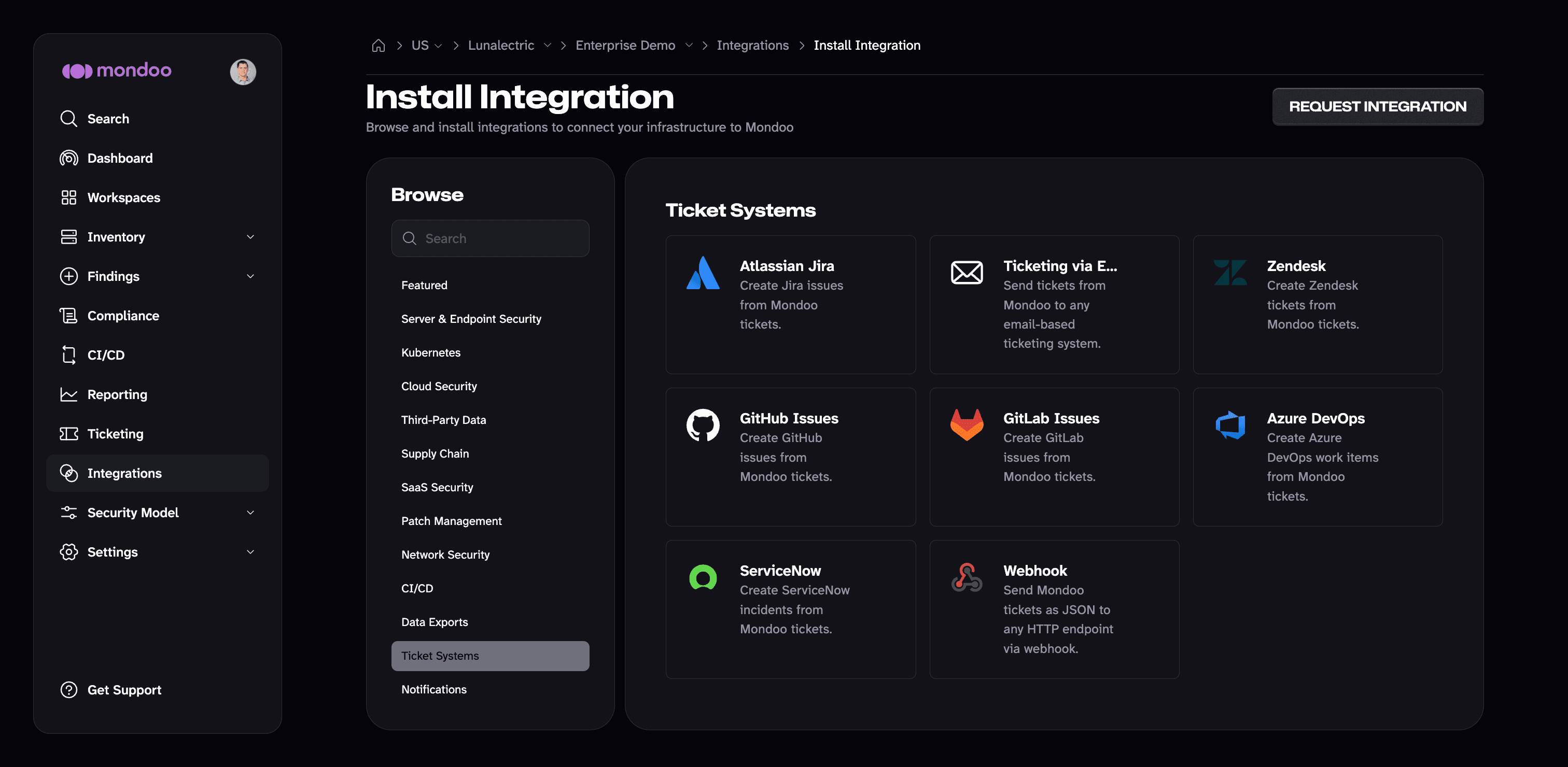
Task: Open the user avatar menu
Action: click(243, 72)
